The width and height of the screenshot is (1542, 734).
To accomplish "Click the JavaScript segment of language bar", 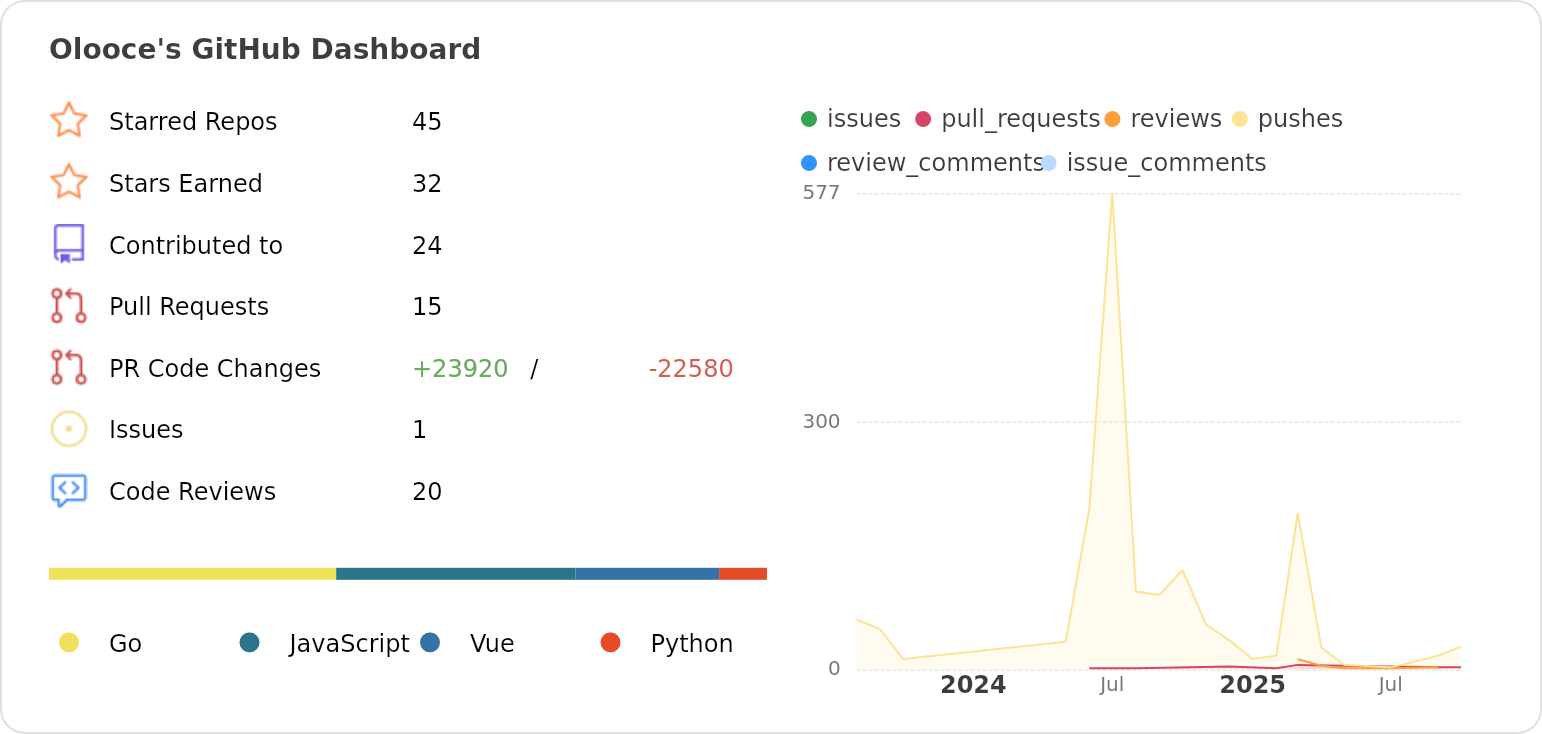I will 455,574.
